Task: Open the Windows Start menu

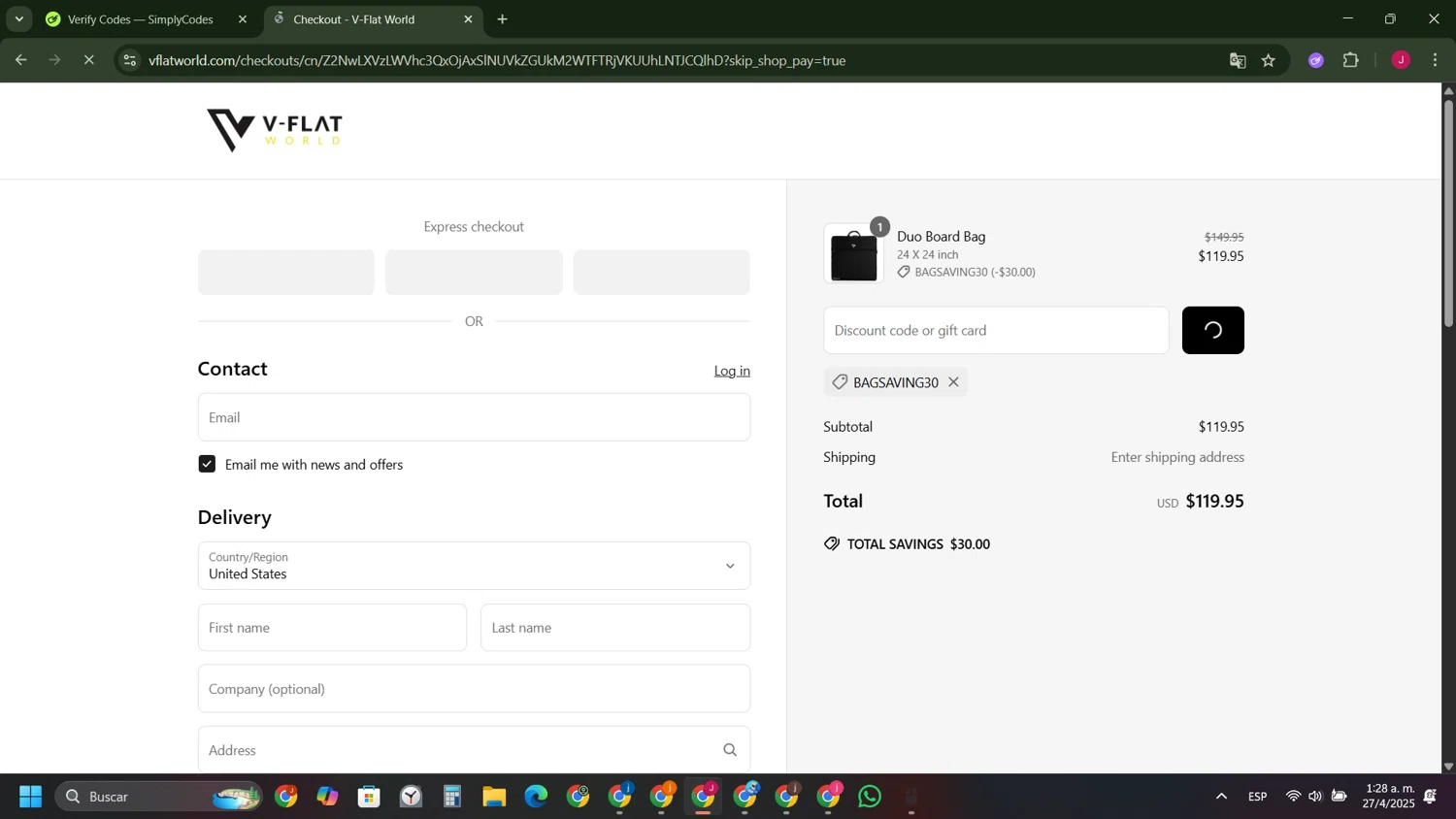Action: click(30, 797)
